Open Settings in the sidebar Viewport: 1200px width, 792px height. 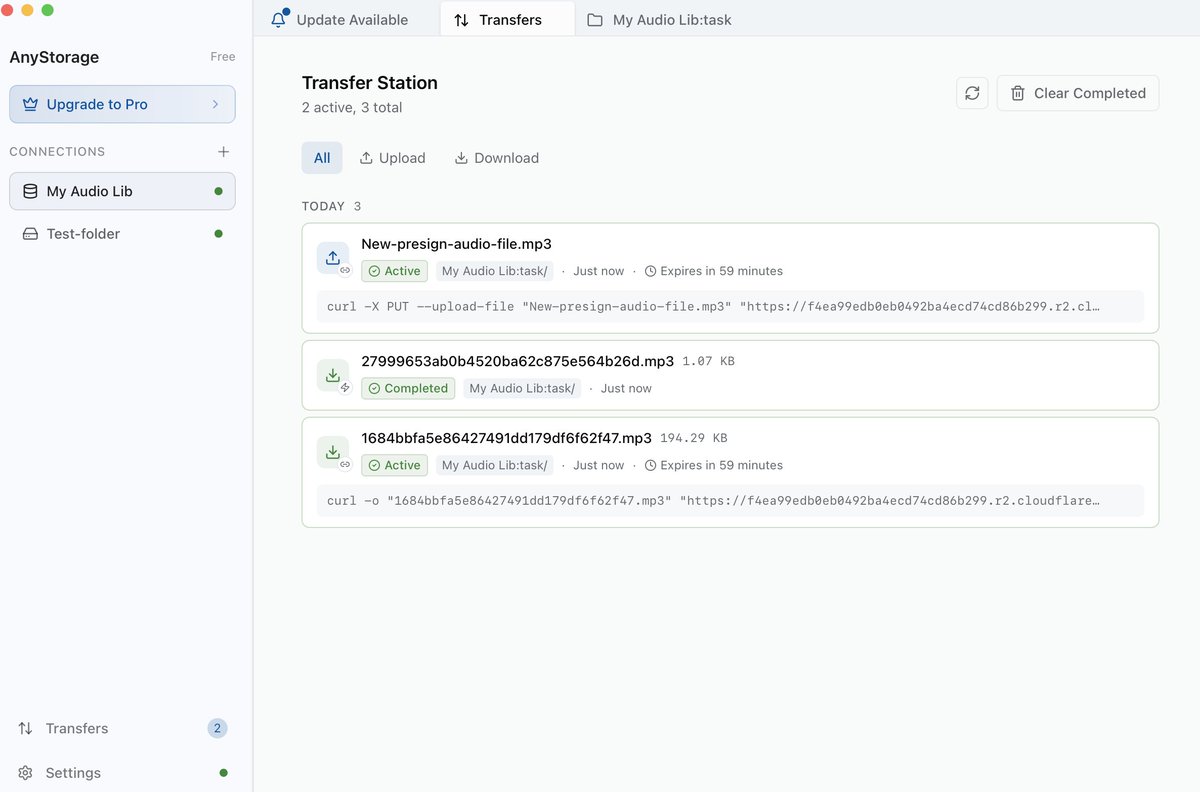[x=122, y=773]
